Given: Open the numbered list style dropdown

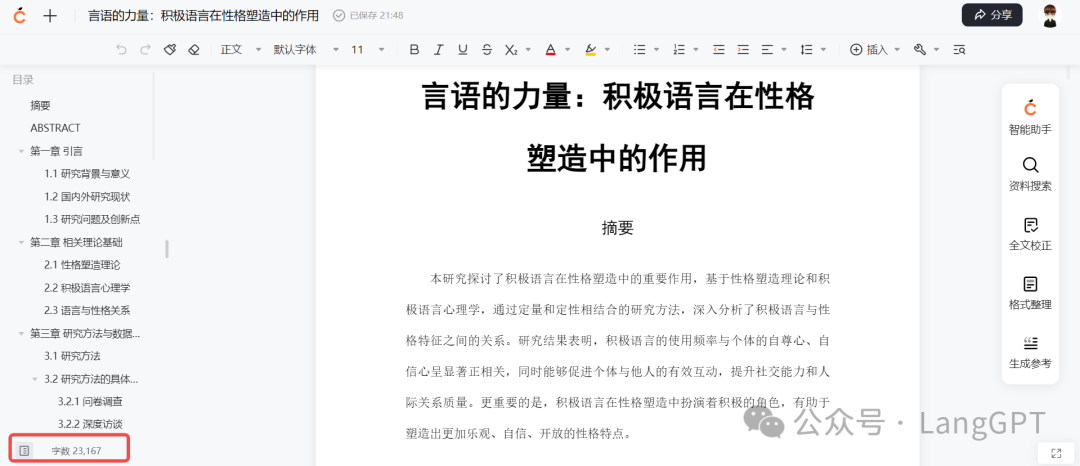Looking at the screenshot, I should click(x=696, y=50).
